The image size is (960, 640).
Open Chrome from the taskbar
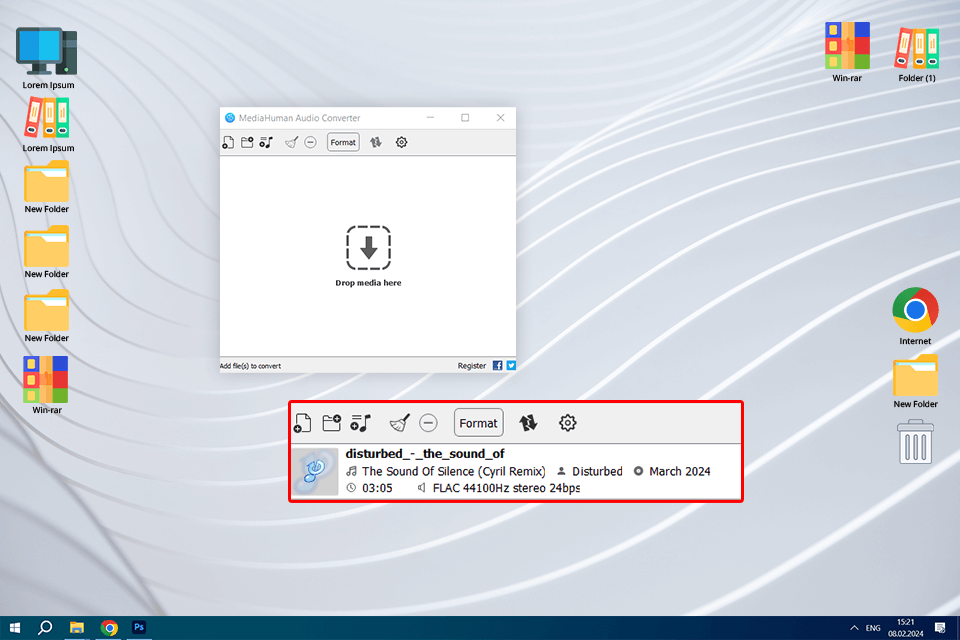point(109,628)
